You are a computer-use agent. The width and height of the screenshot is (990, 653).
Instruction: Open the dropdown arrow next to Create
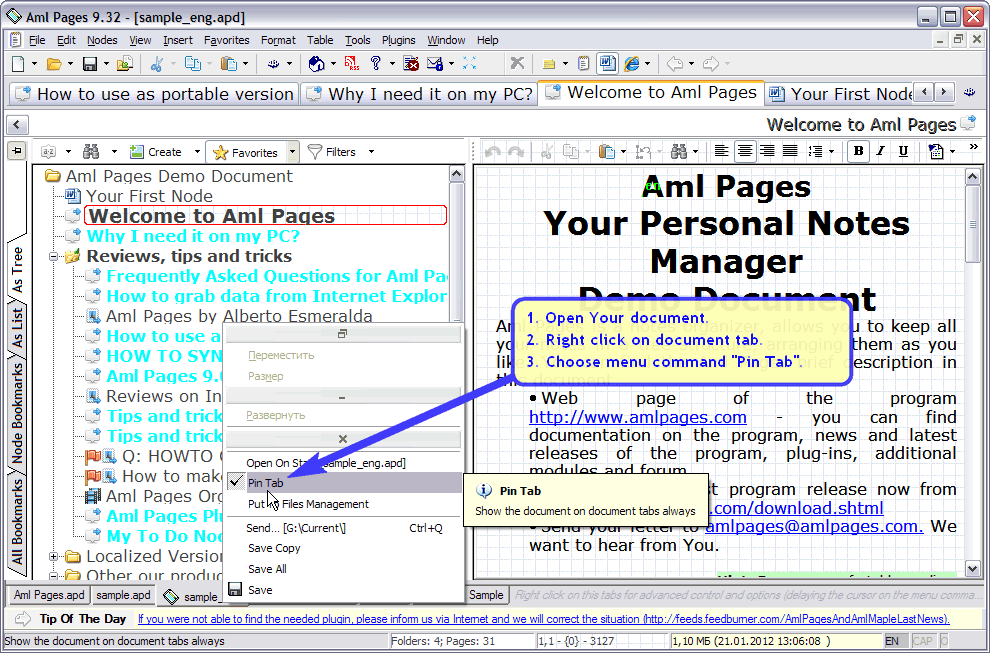point(197,152)
